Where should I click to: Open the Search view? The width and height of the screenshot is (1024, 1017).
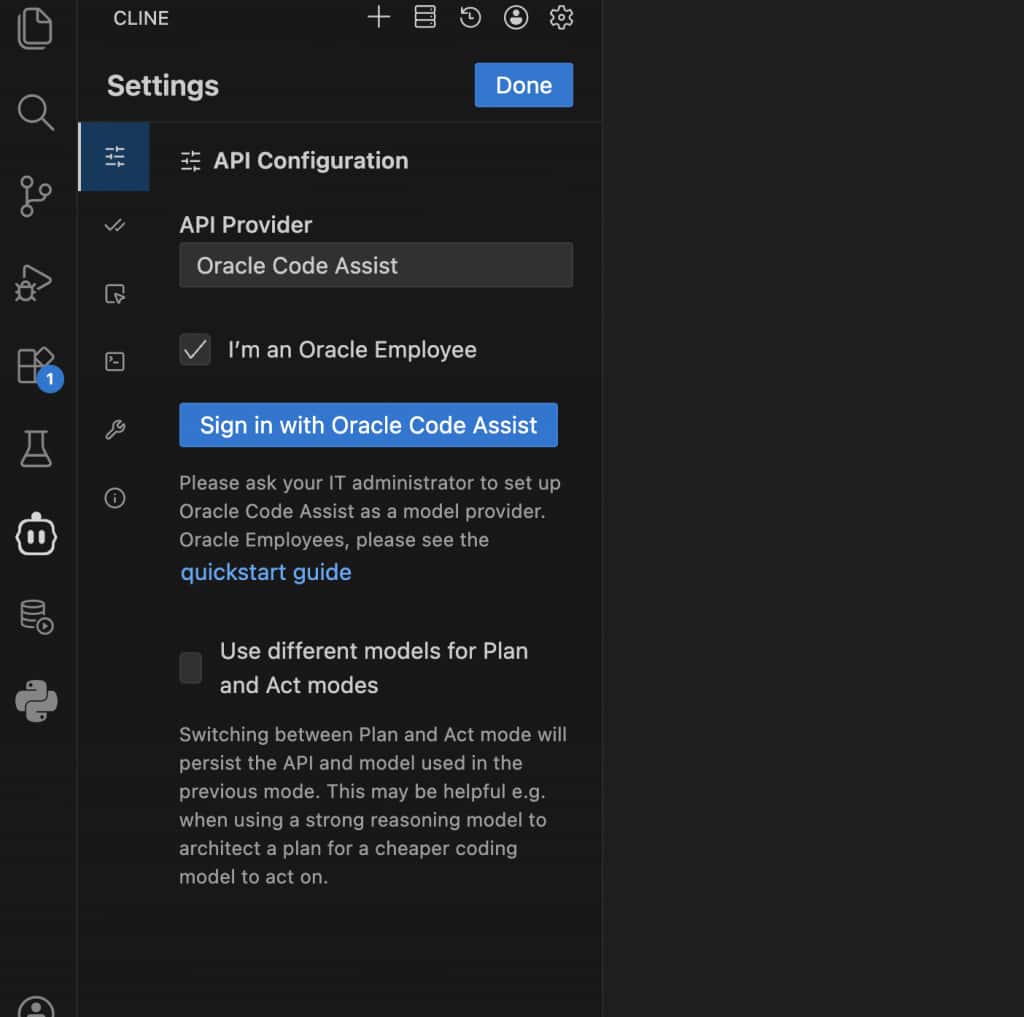[36, 112]
